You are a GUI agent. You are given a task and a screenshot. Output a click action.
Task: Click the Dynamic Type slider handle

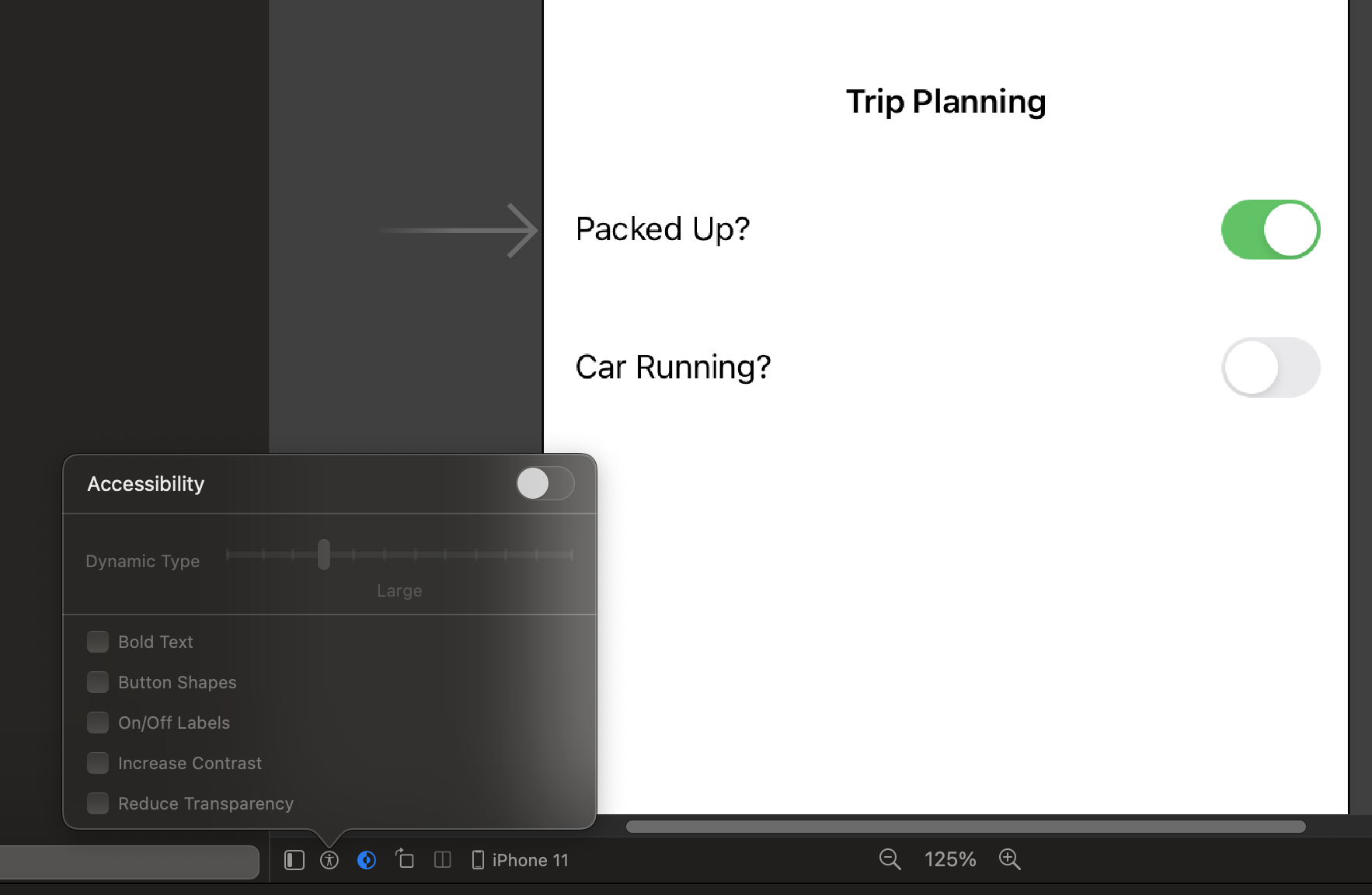pos(324,555)
